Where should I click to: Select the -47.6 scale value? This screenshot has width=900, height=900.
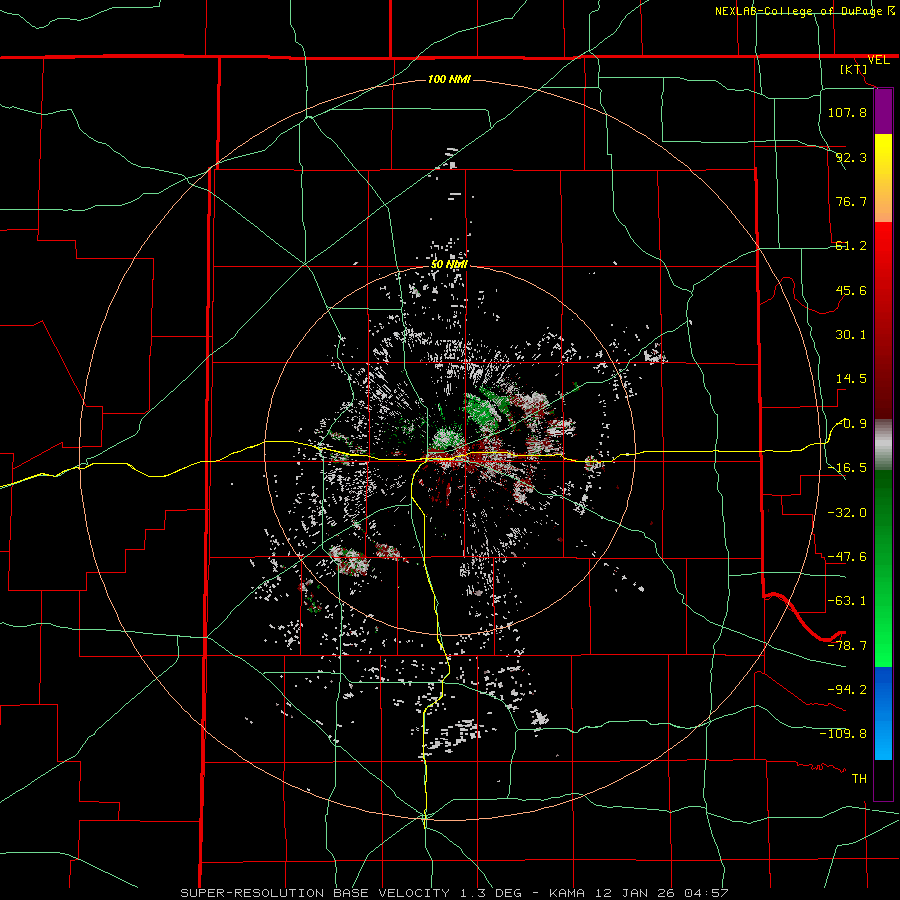point(847,557)
